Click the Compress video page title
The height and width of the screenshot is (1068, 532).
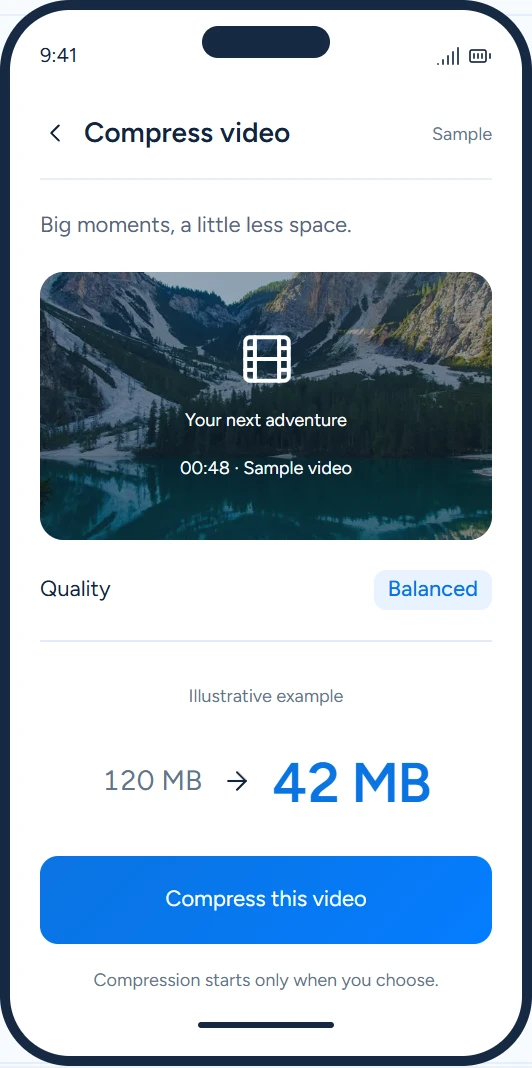[187, 133]
